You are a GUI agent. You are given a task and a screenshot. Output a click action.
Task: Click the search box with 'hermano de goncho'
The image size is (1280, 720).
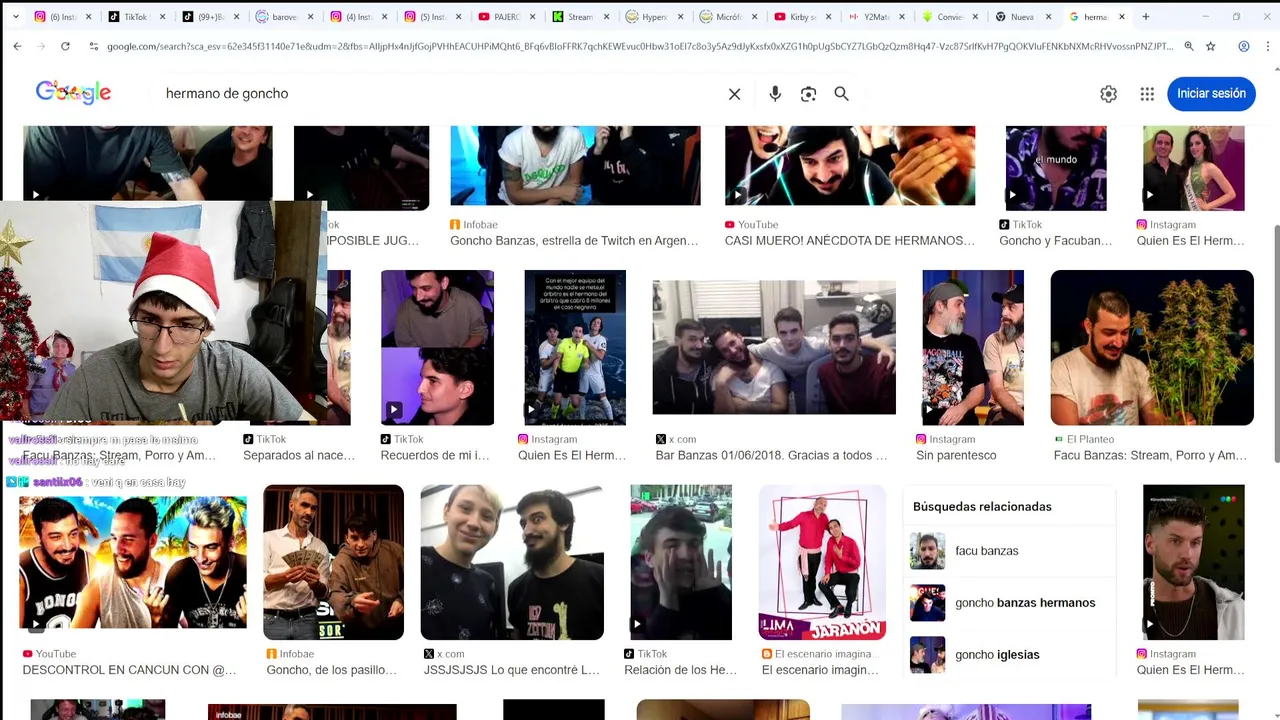[x=440, y=93]
